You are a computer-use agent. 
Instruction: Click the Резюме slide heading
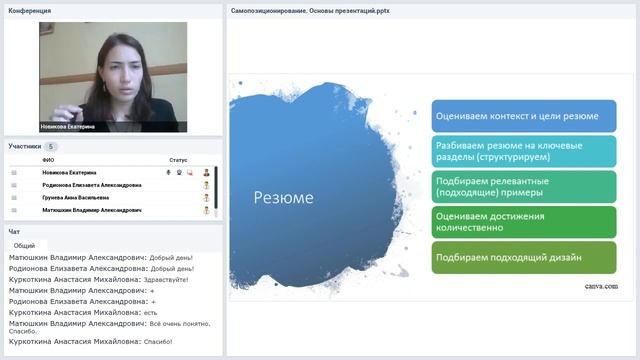[284, 198]
